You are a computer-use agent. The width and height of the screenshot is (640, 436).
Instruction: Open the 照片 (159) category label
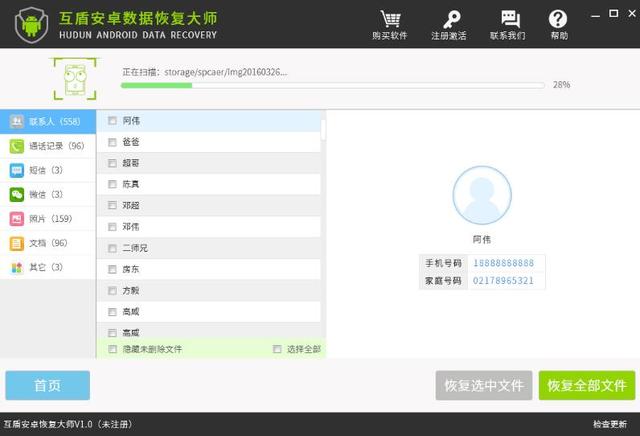click(51, 219)
